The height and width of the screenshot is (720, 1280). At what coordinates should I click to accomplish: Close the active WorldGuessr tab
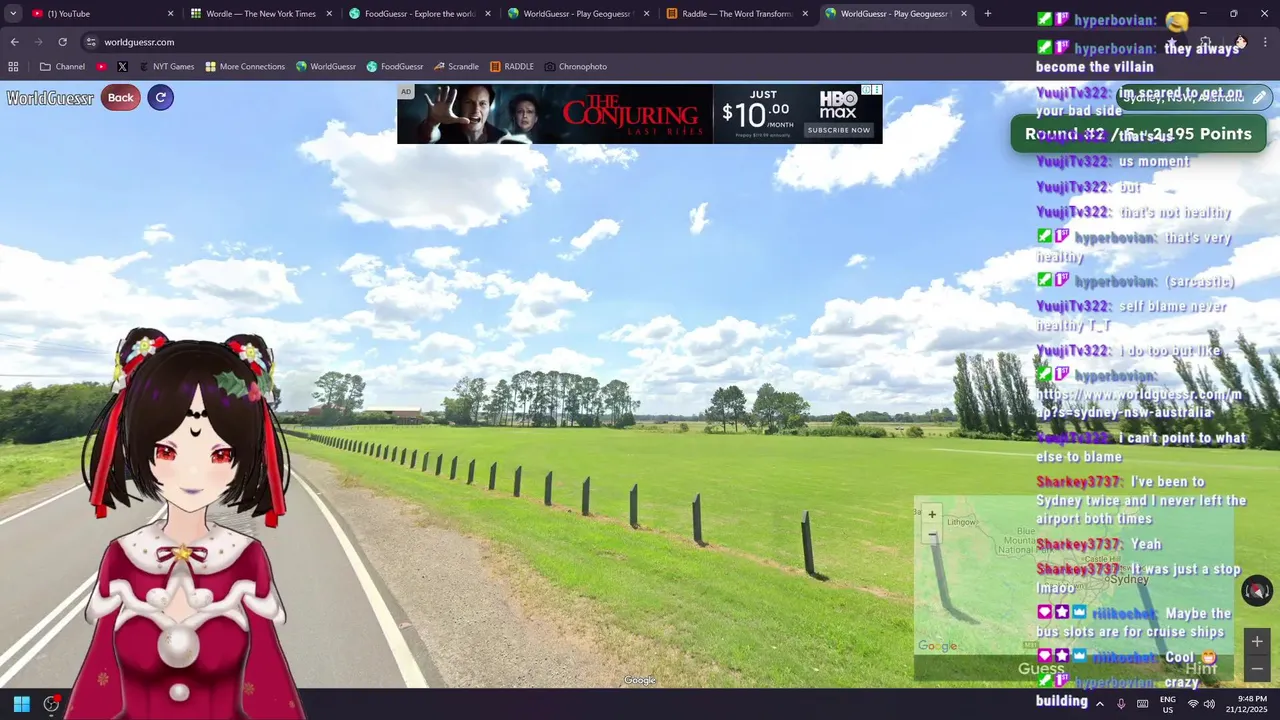pos(964,14)
